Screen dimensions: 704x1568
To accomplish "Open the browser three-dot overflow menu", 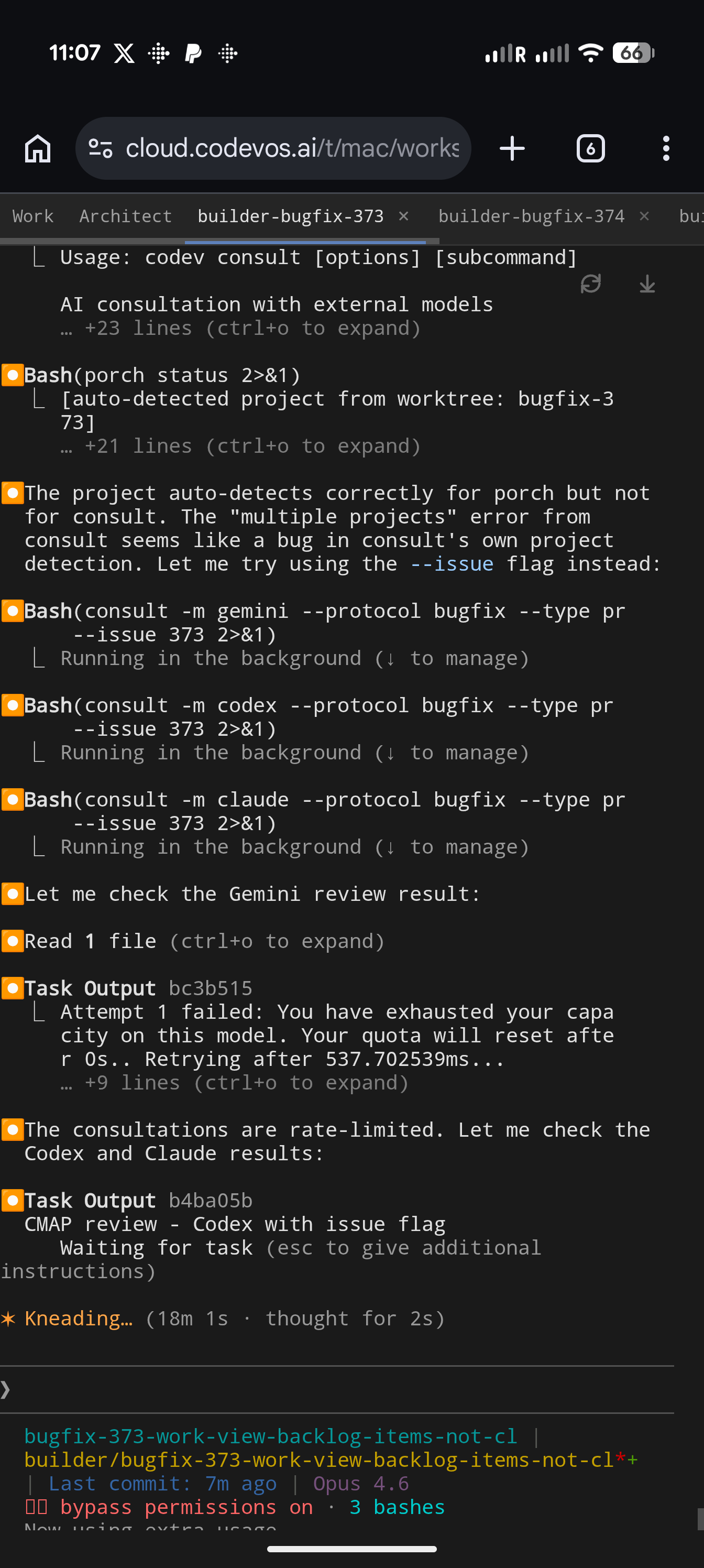I will click(666, 147).
